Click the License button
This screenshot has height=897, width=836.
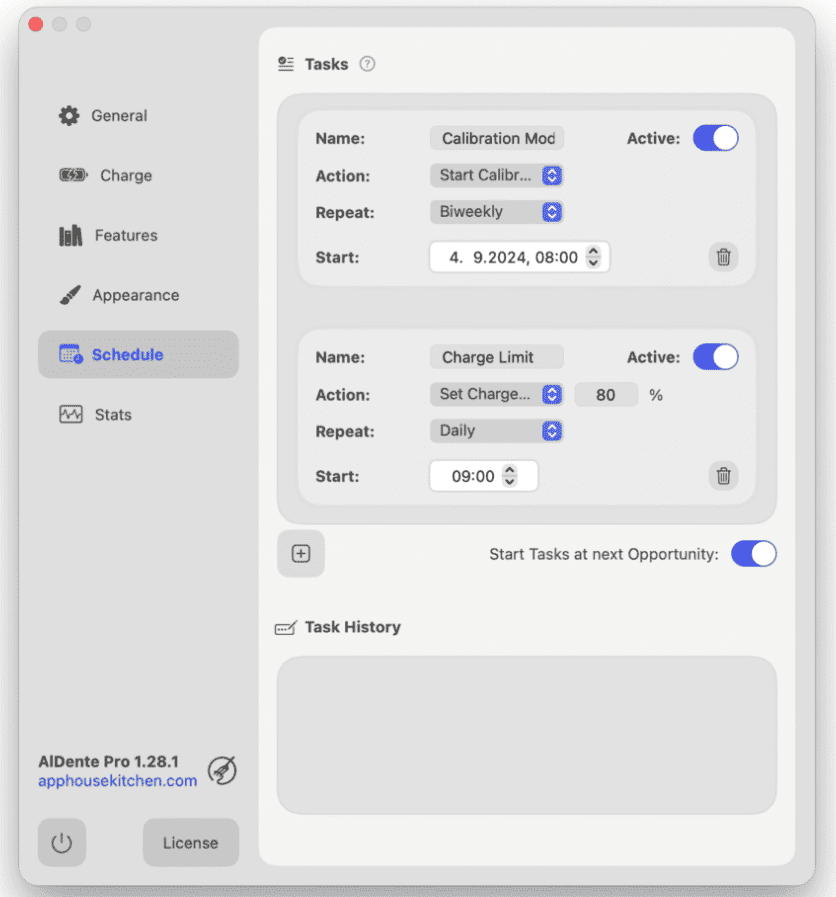tap(191, 842)
